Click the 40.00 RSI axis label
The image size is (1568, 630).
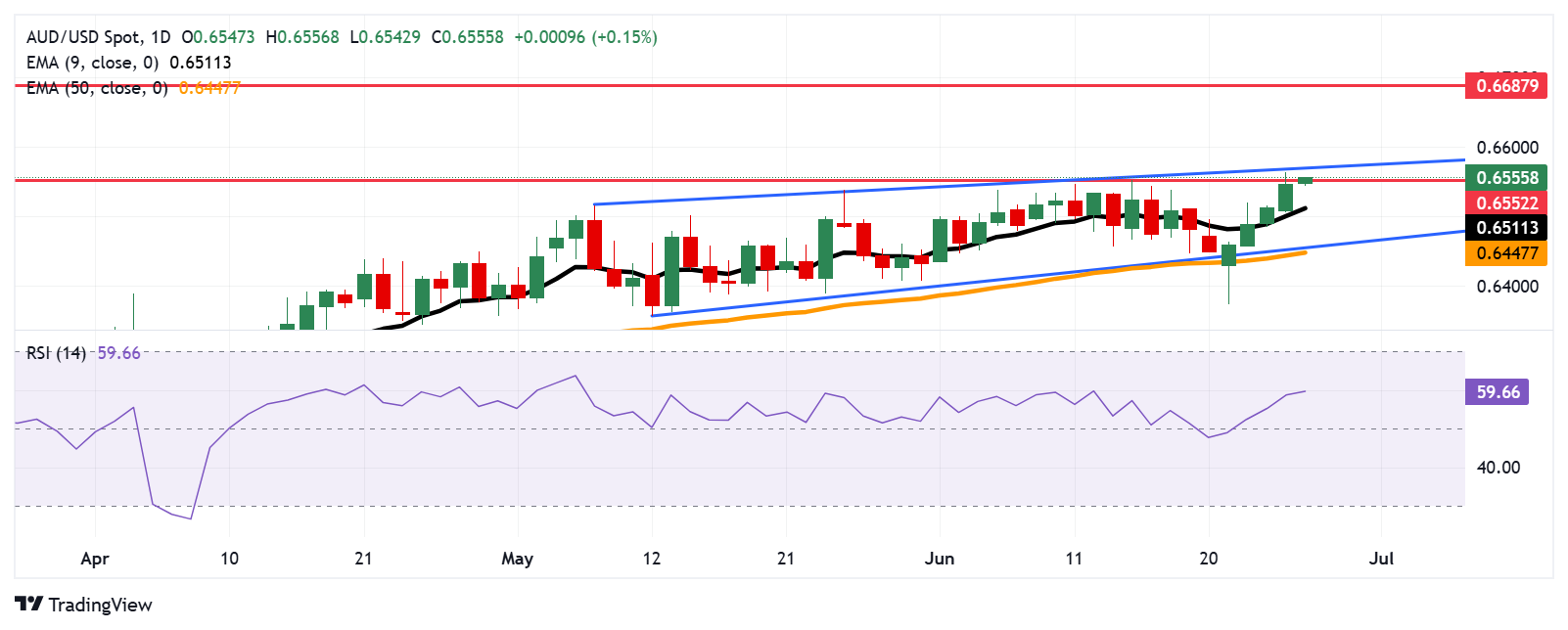pos(1498,468)
